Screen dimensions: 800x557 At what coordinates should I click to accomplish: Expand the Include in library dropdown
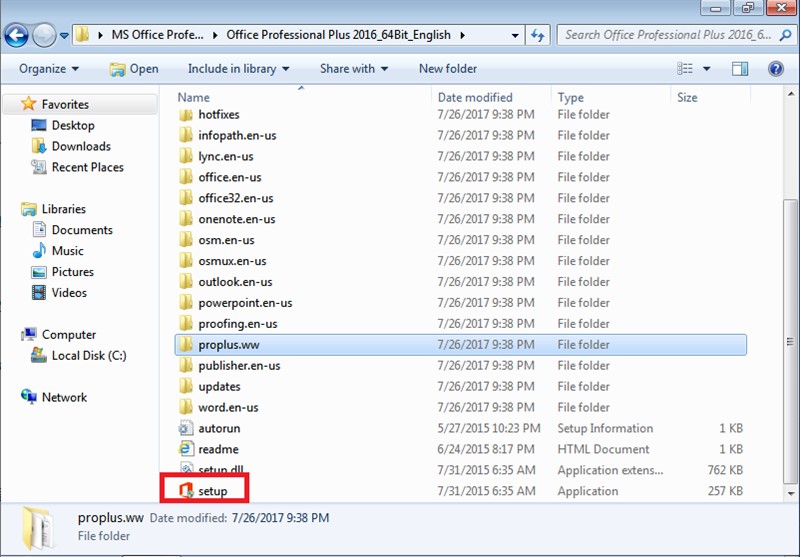[x=238, y=69]
